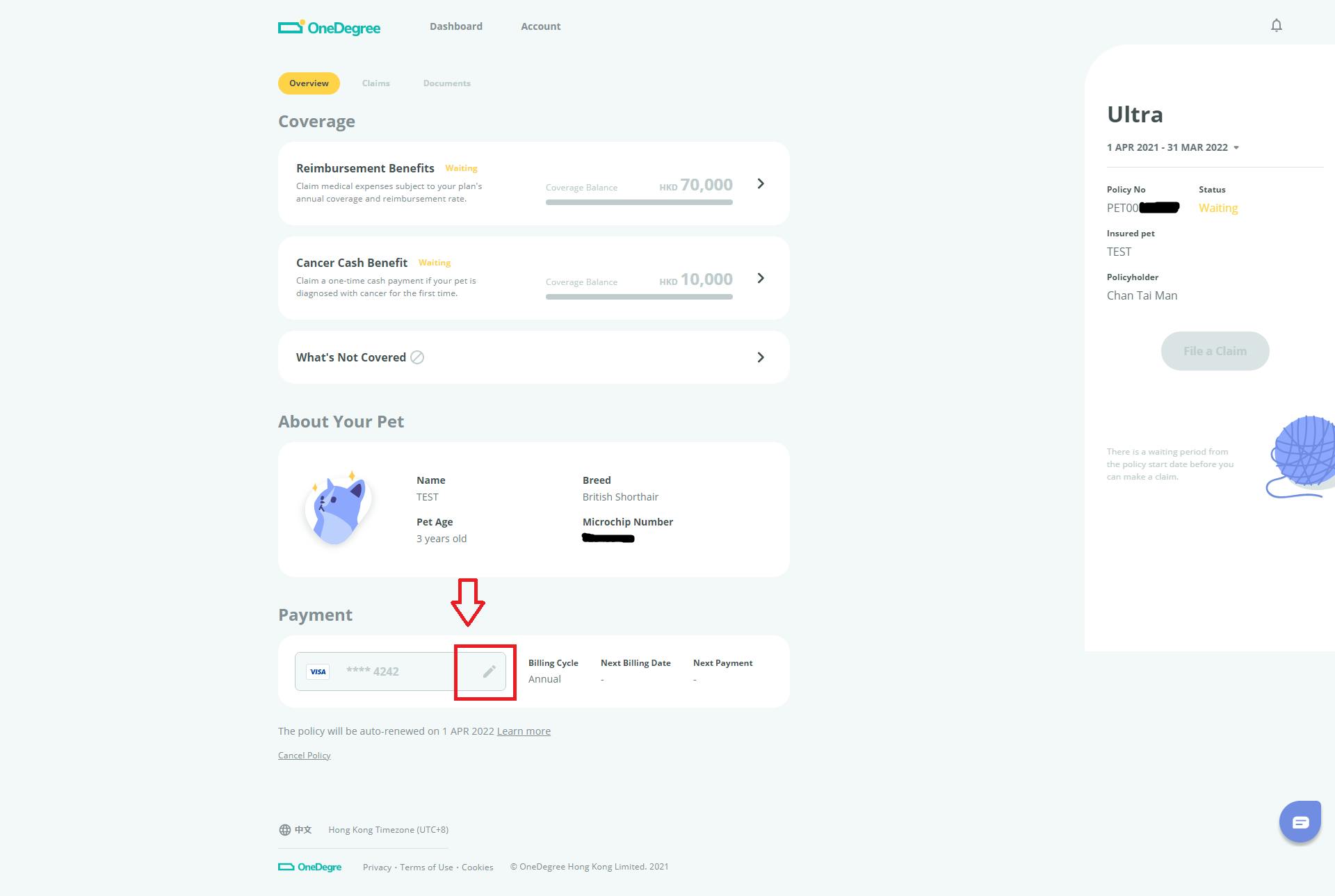Viewport: 1335px width, 896px height.
Task: Expand What's Not Covered chevron
Action: point(761,357)
